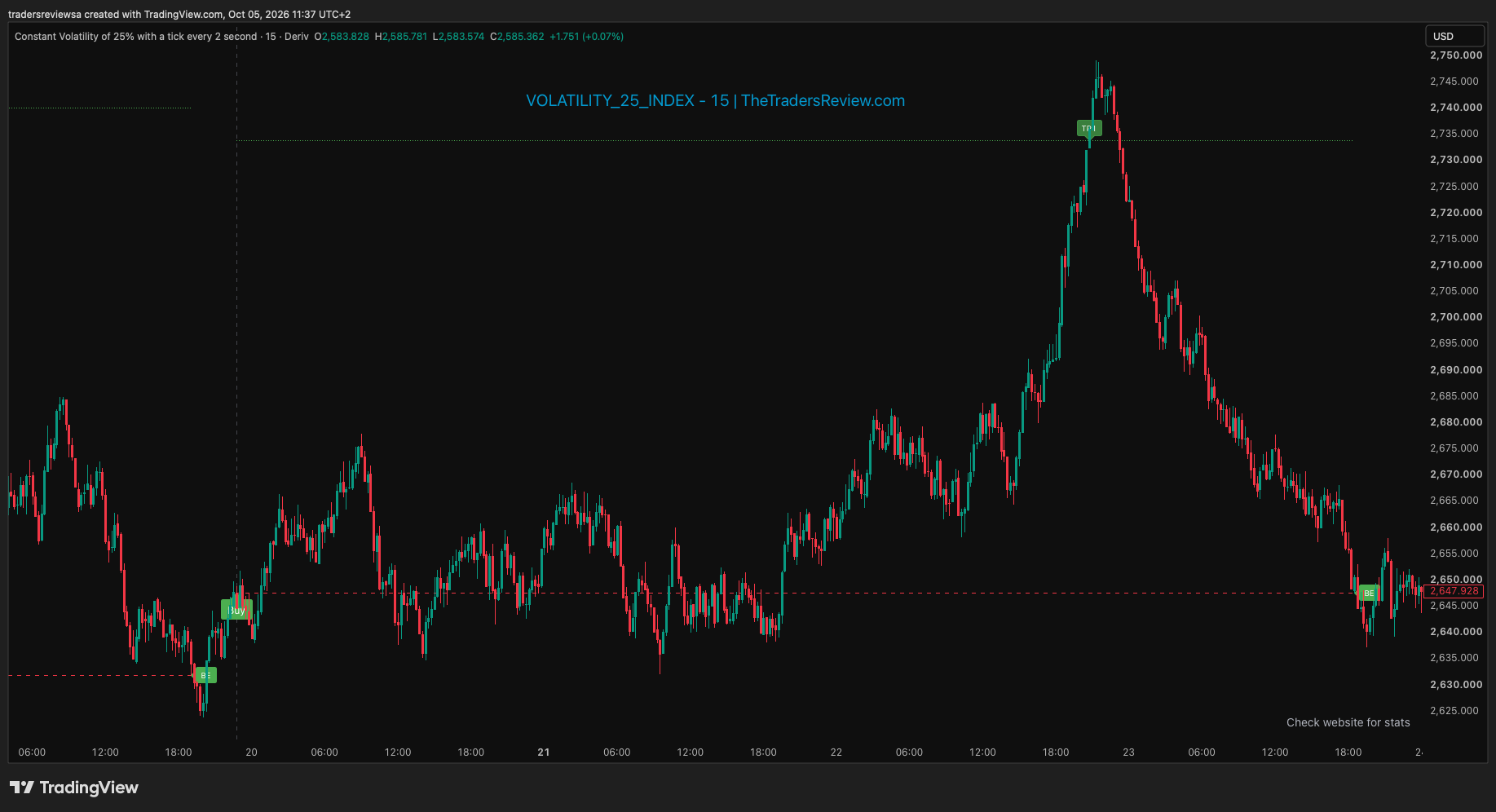Click the TradingView logo at bottom left
Image resolution: width=1496 pixels, height=812 pixels.
click(x=74, y=788)
